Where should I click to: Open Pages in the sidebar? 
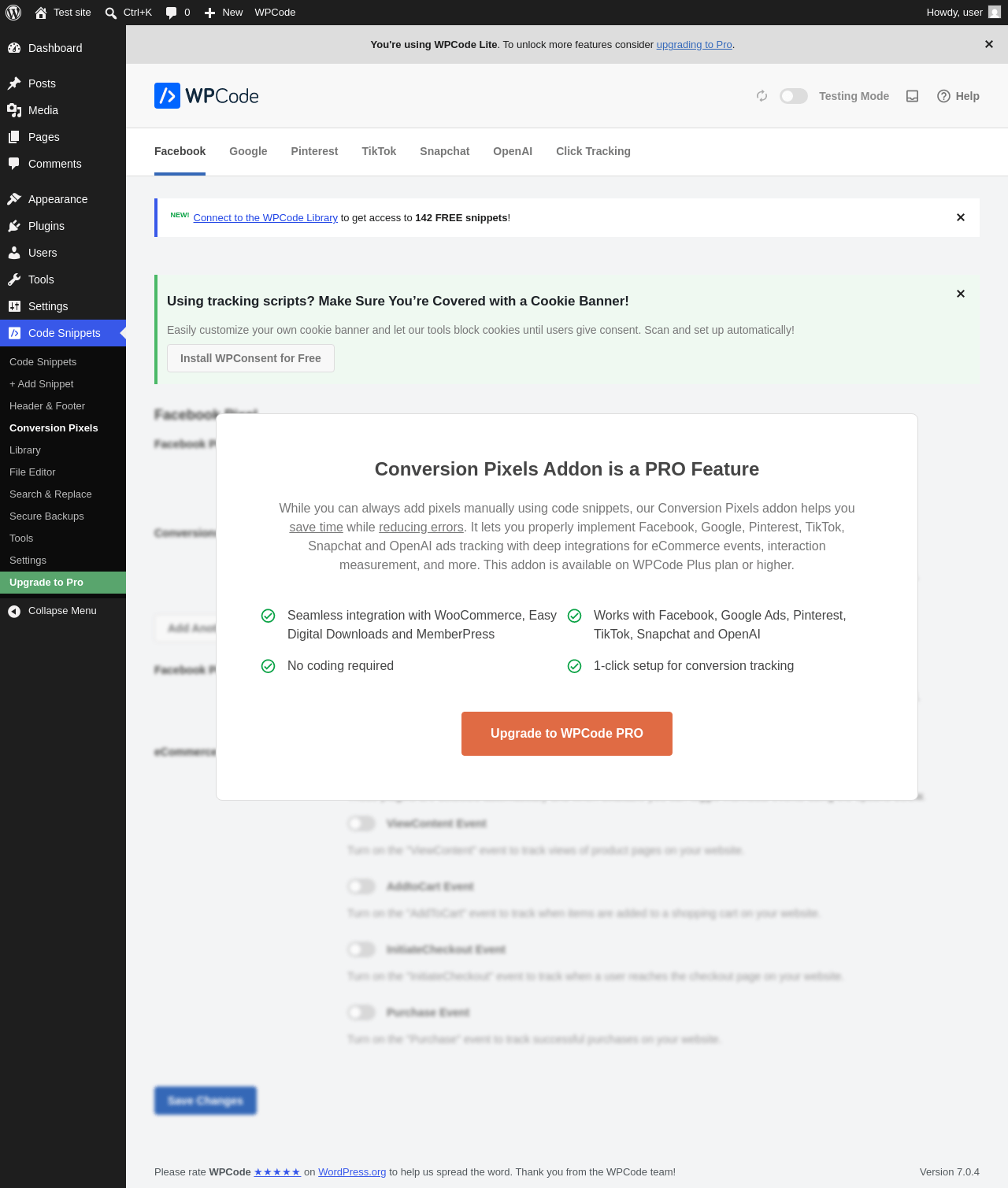tap(63, 137)
